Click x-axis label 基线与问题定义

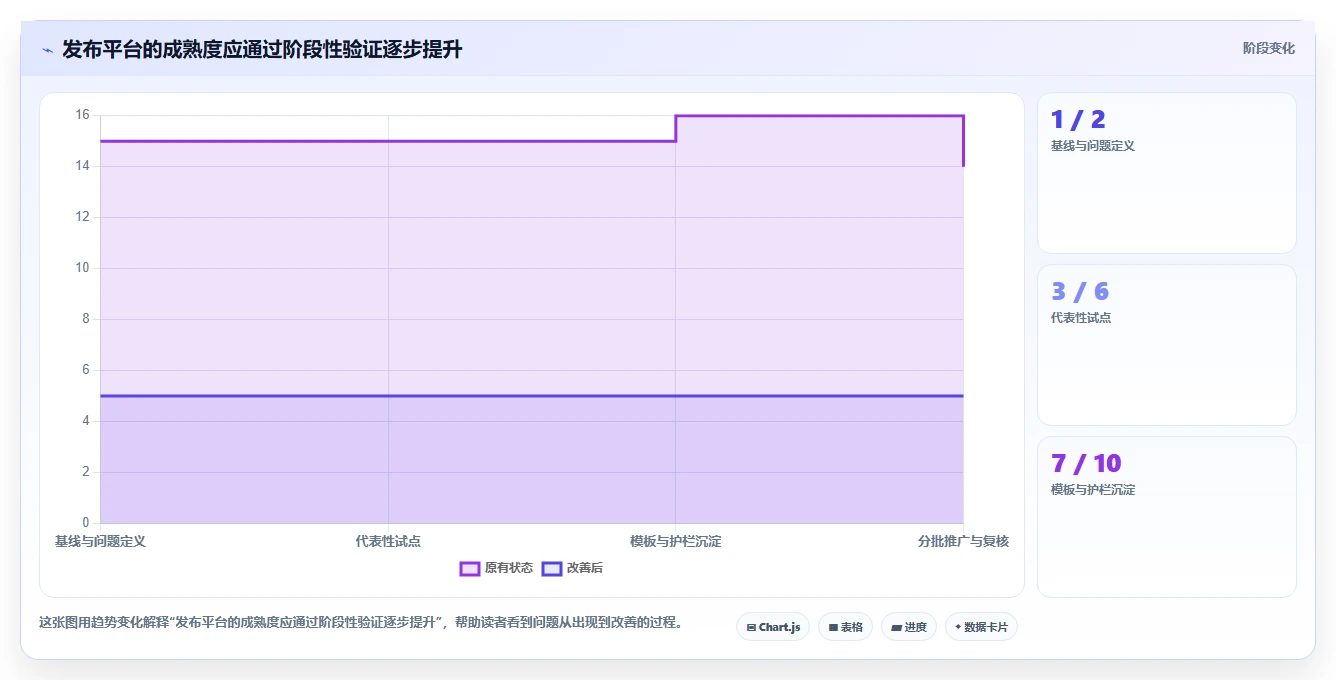click(100, 541)
